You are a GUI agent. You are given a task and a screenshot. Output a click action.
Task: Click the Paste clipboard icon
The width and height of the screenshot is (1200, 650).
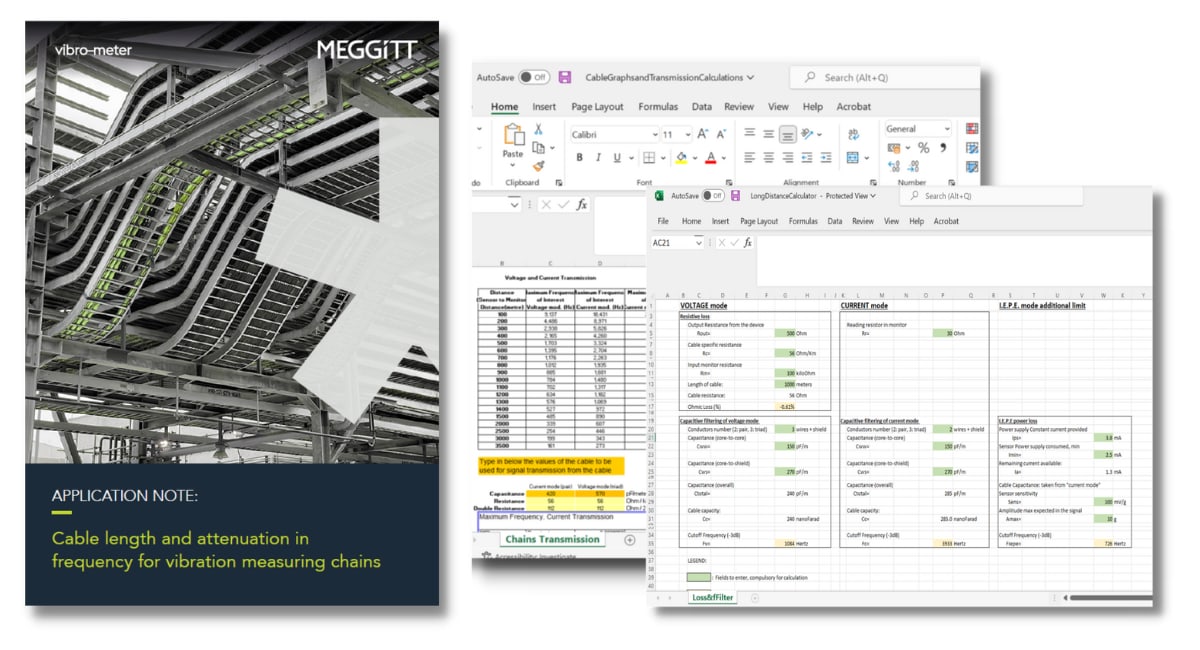tap(513, 136)
